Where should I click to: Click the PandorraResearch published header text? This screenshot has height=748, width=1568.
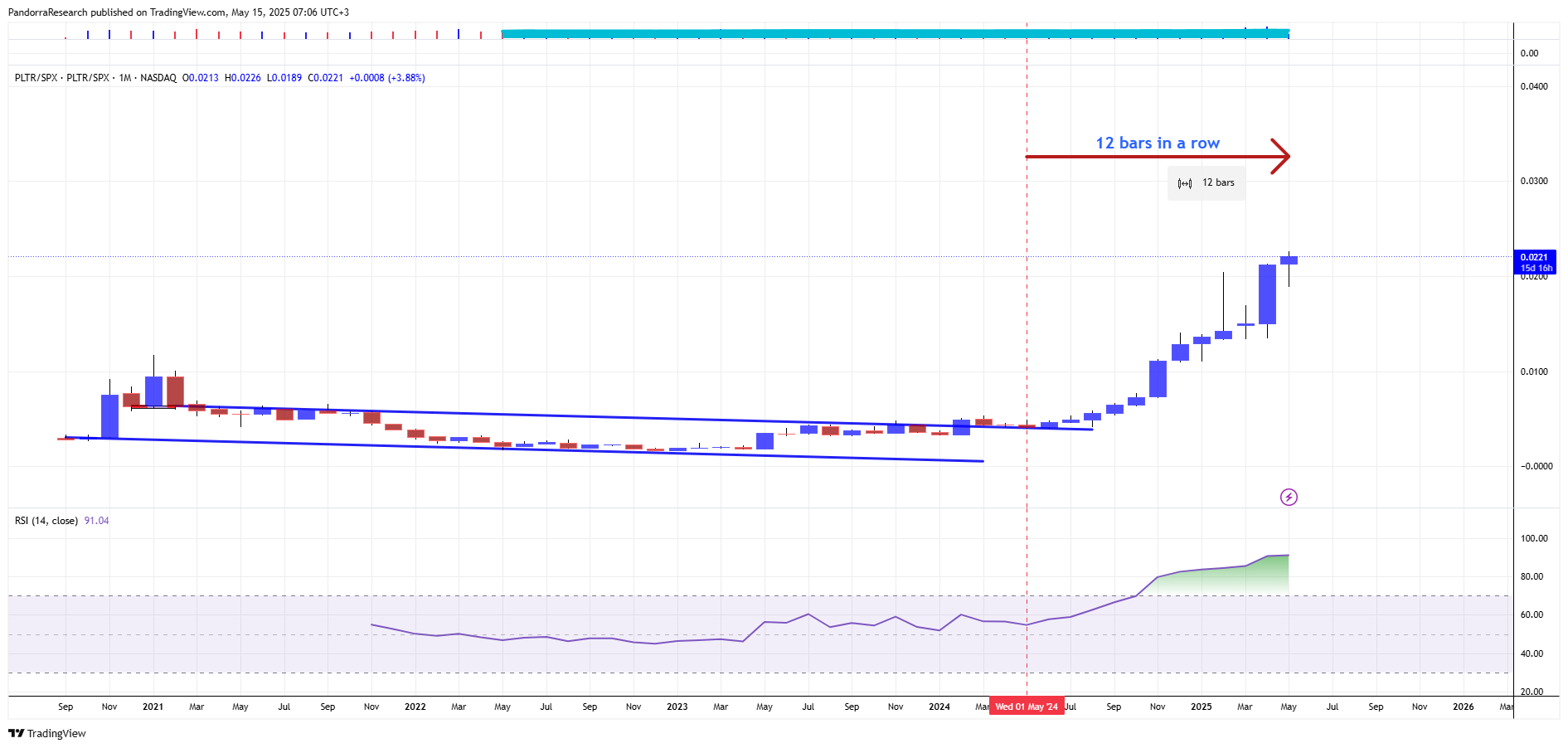[178, 12]
